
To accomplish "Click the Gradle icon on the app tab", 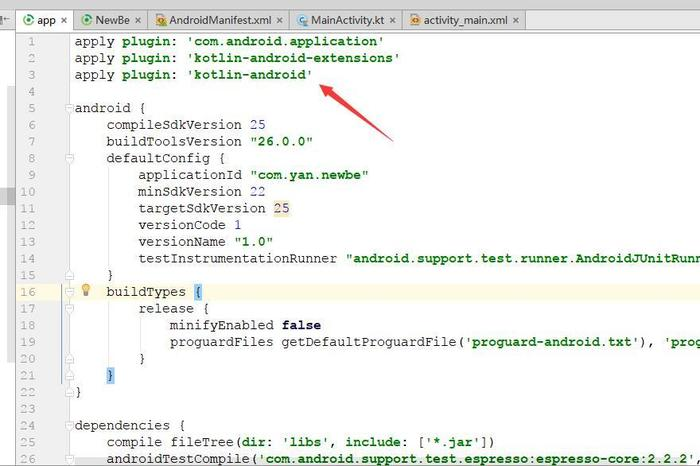I will [x=28, y=20].
